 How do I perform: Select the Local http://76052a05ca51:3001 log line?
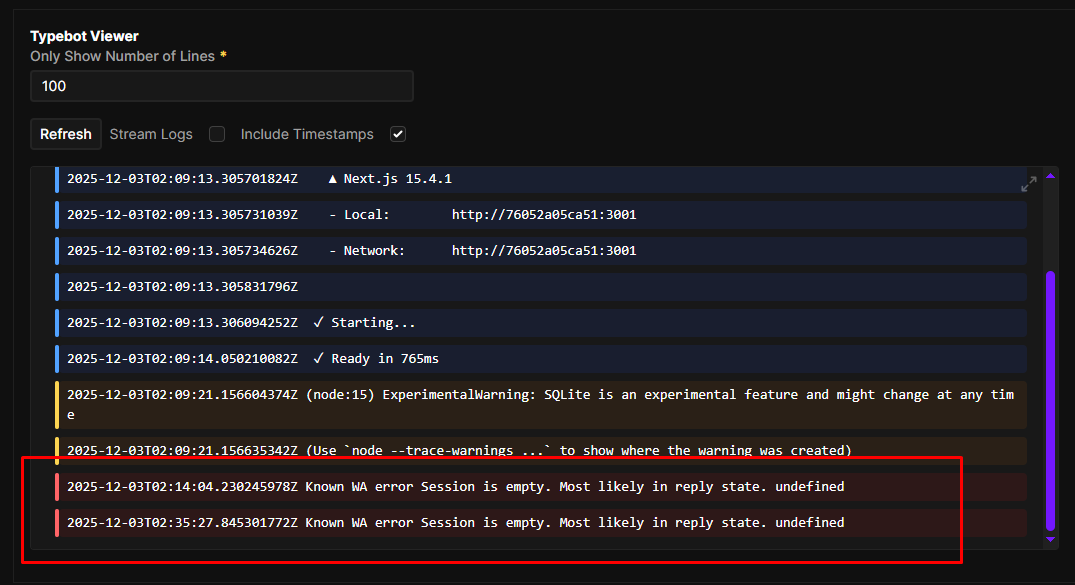click(541, 215)
